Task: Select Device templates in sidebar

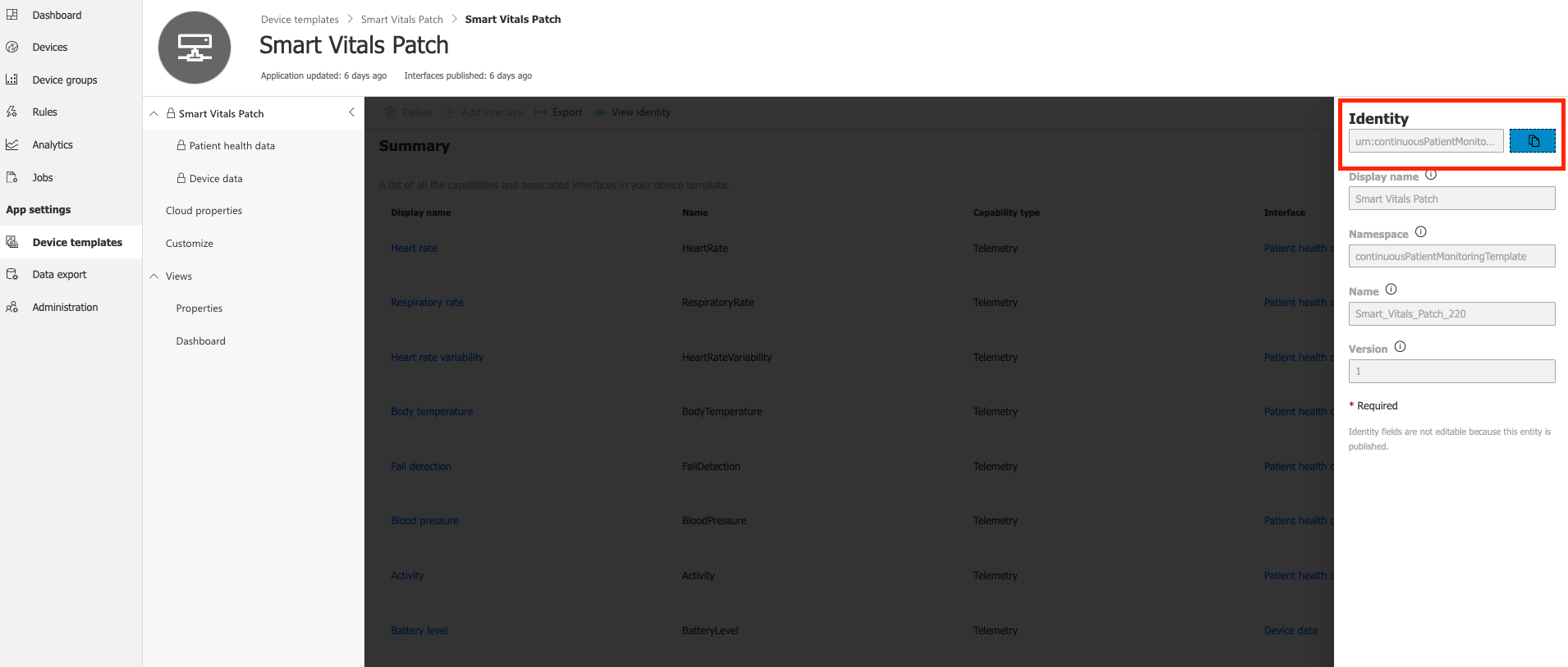Action: click(77, 242)
